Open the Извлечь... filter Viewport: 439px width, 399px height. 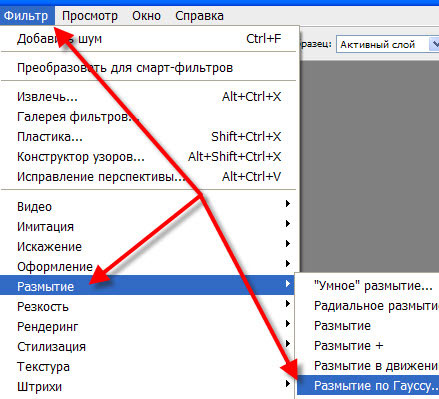pyautogui.click(x=148, y=97)
